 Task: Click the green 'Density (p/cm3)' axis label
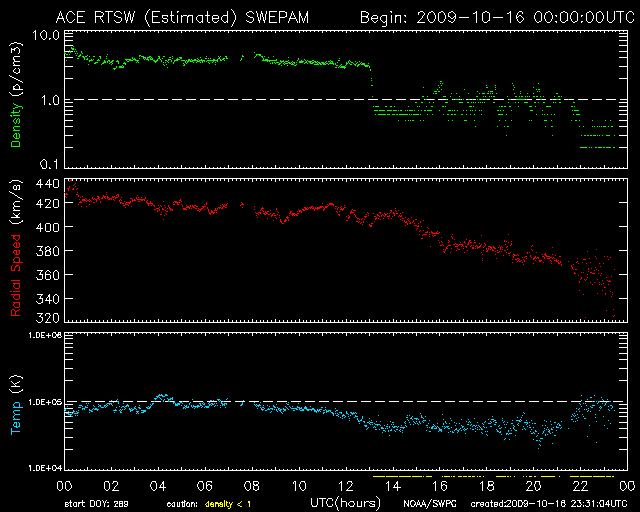(16, 95)
